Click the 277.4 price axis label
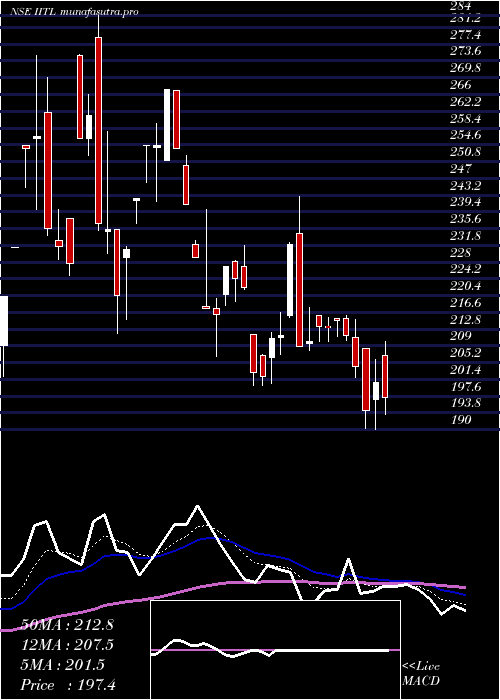500x700 pixels. pos(465,34)
